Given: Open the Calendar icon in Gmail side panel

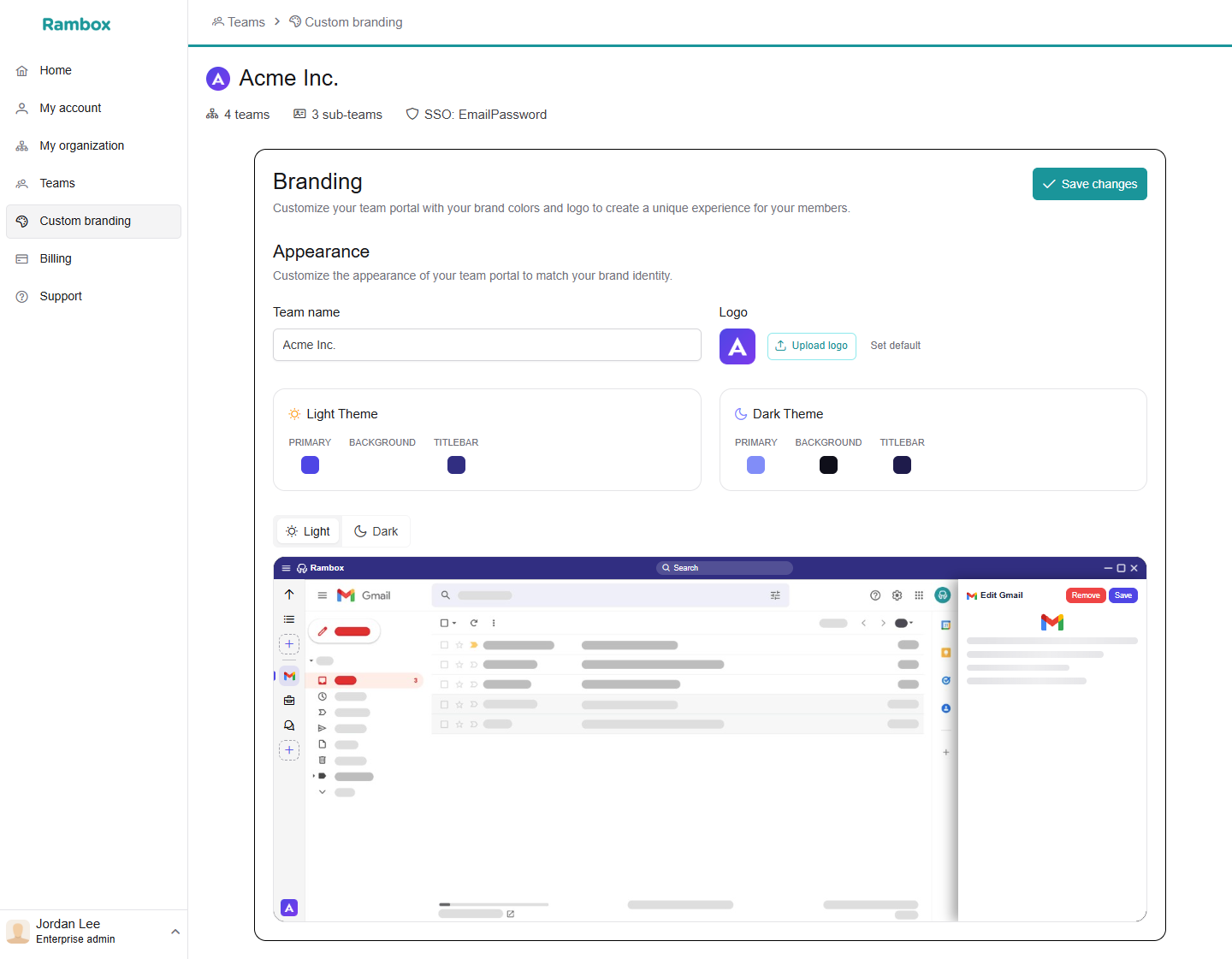Looking at the screenshot, I should tap(946, 625).
